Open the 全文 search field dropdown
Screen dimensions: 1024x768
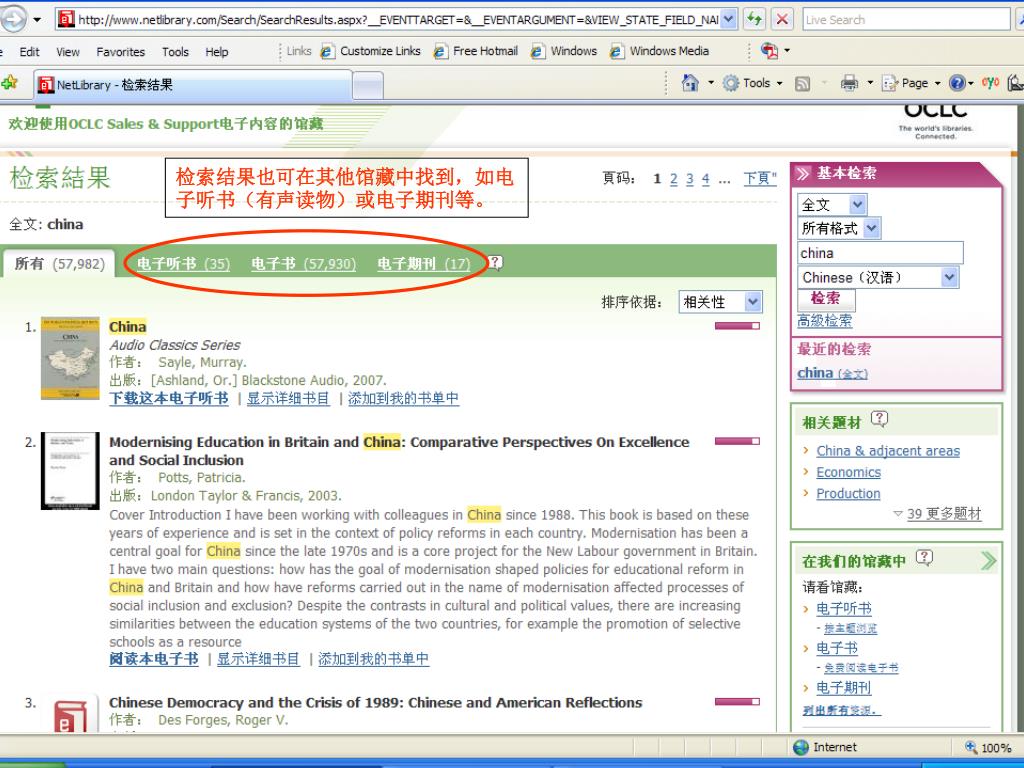(857, 204)
